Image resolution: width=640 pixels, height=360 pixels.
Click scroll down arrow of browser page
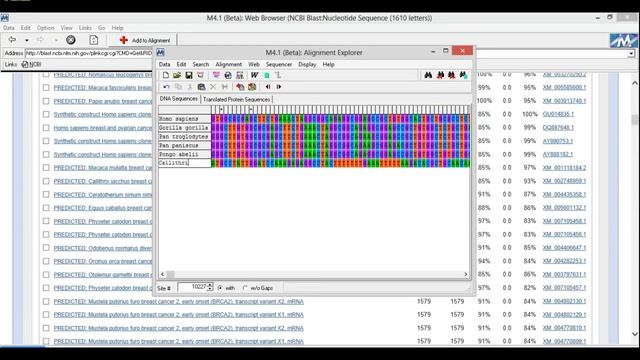[x=635, y=334]
